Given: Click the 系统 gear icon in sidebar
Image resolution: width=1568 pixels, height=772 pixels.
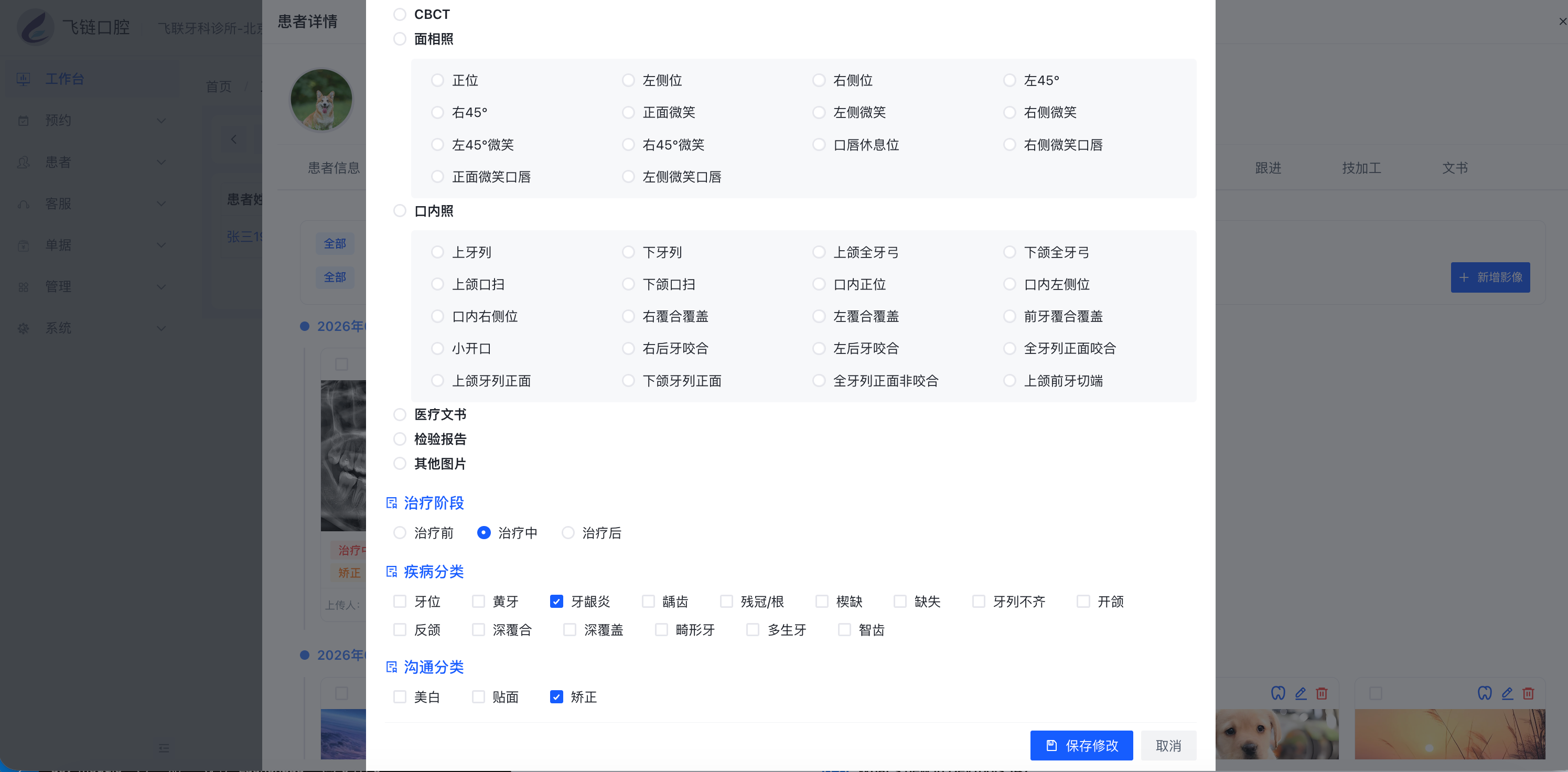Looking at the screenshot, I should tap(23, 328).
